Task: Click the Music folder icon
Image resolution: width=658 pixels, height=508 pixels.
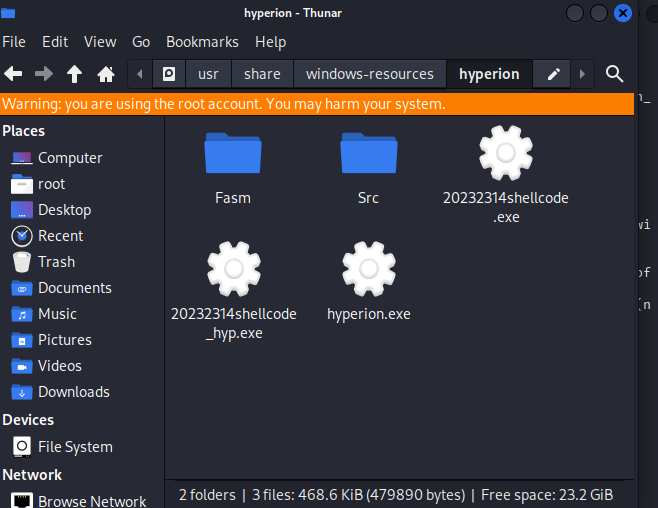Action: point(22,314)
